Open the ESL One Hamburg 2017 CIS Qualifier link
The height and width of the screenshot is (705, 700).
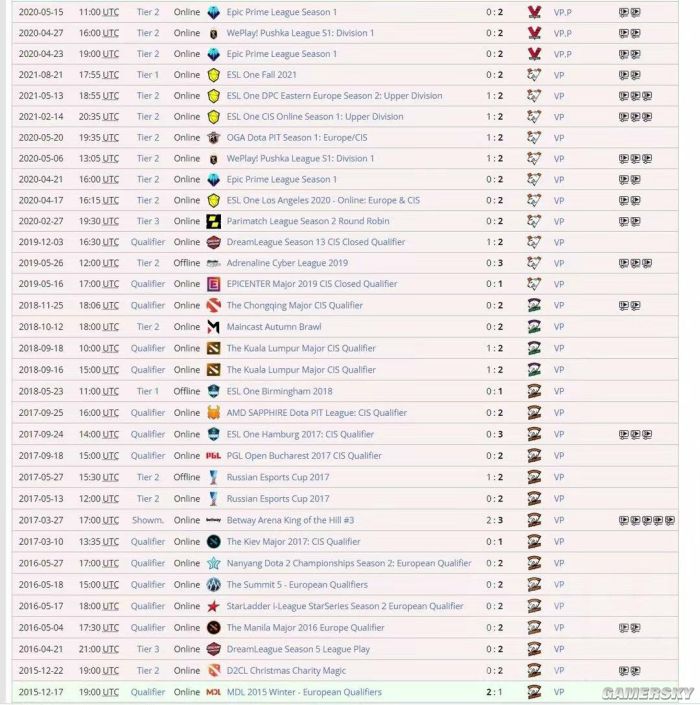(300, 434)
